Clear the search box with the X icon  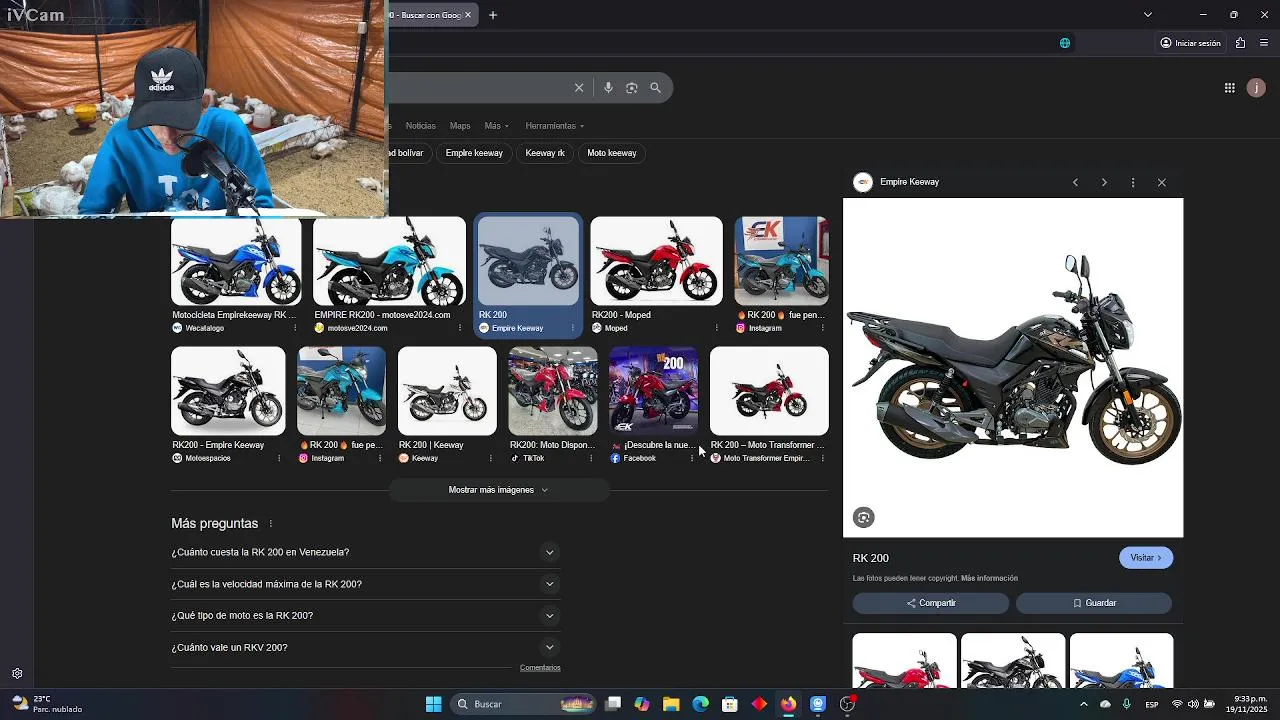point(579,88)
